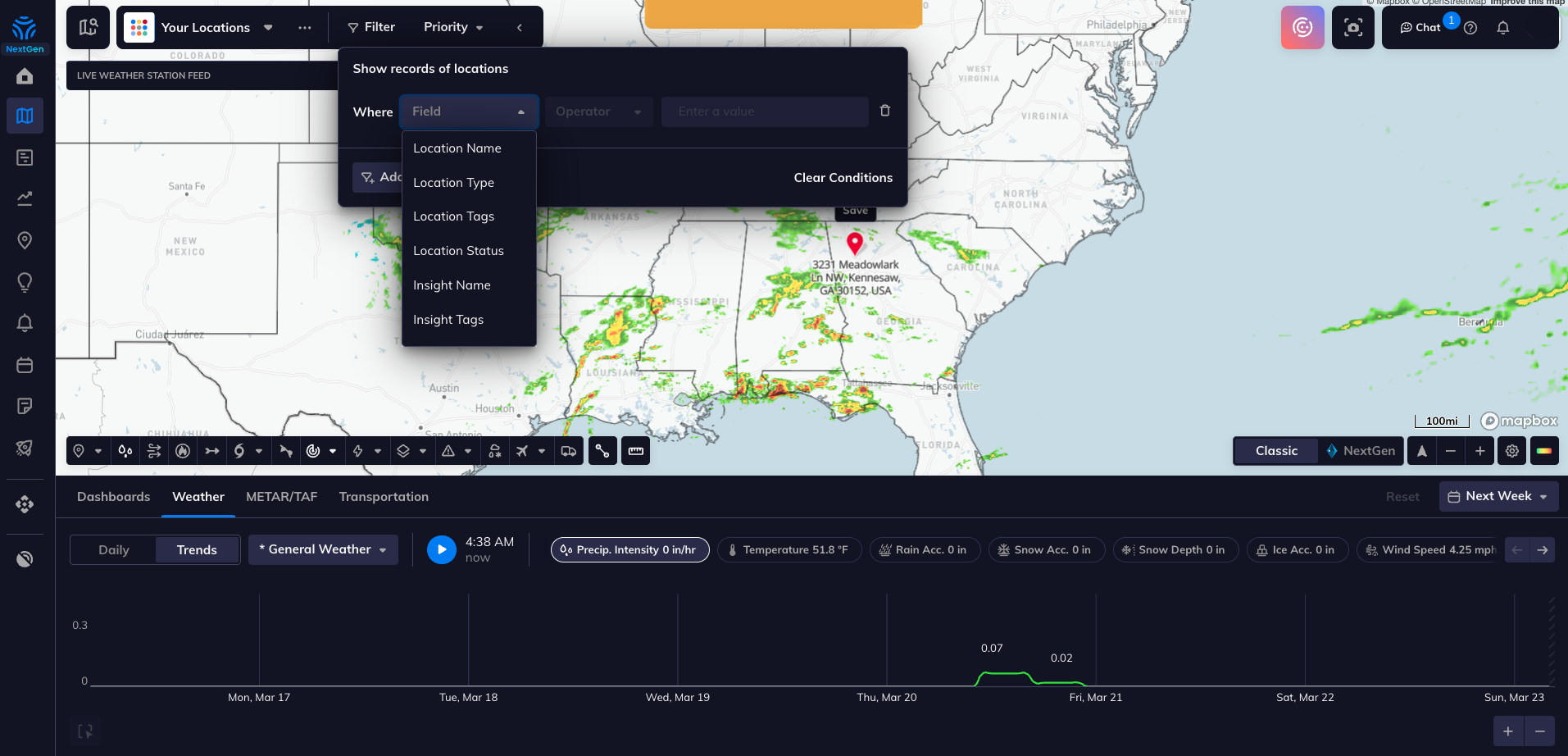The image size is (1568, 756).
Task: Expand the General Weather dropdown
Action: [323, 549]
